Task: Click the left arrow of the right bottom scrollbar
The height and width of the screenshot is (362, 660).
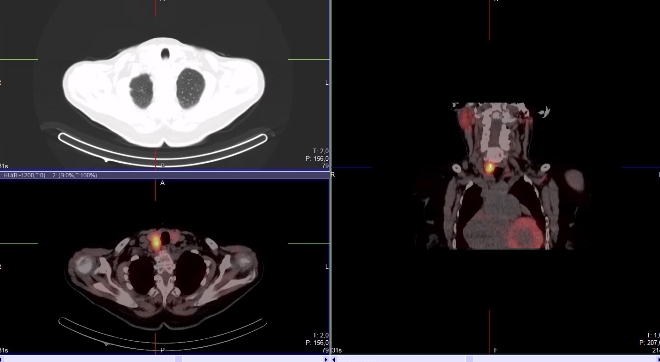Action: (x=335, y=359)
